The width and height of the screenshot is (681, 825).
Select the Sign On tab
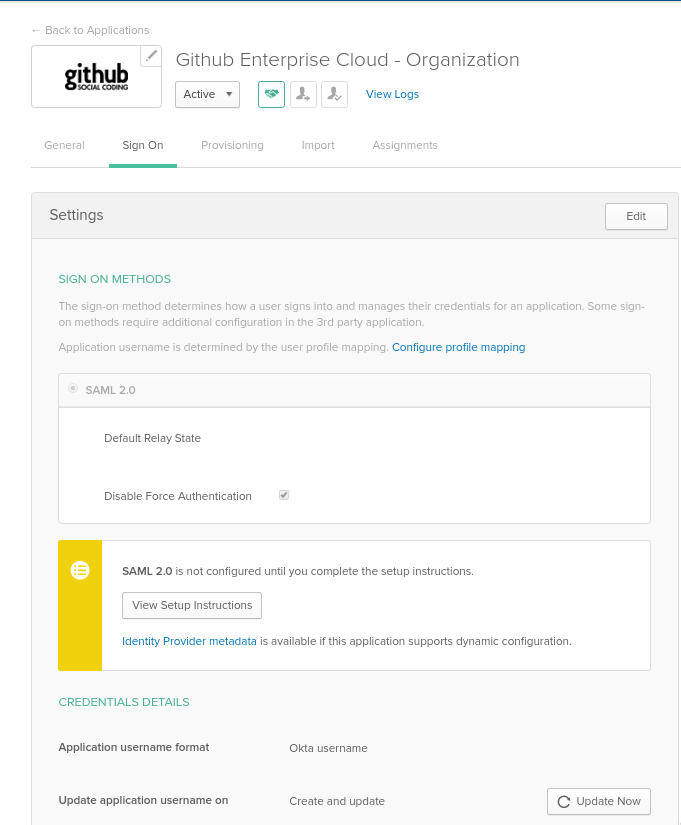coord(143,145)
